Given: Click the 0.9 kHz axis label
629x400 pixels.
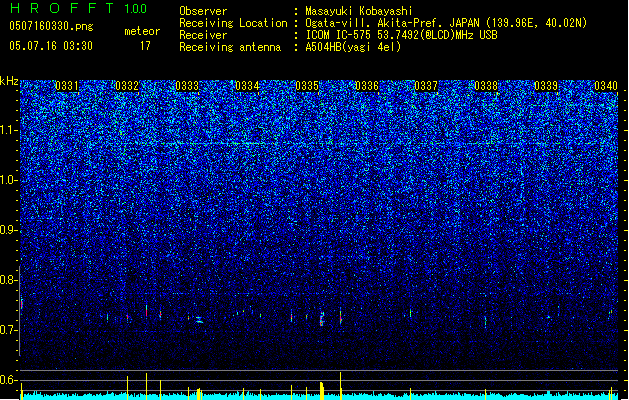Looking at the screenshot, I should (x=9, y=230).
